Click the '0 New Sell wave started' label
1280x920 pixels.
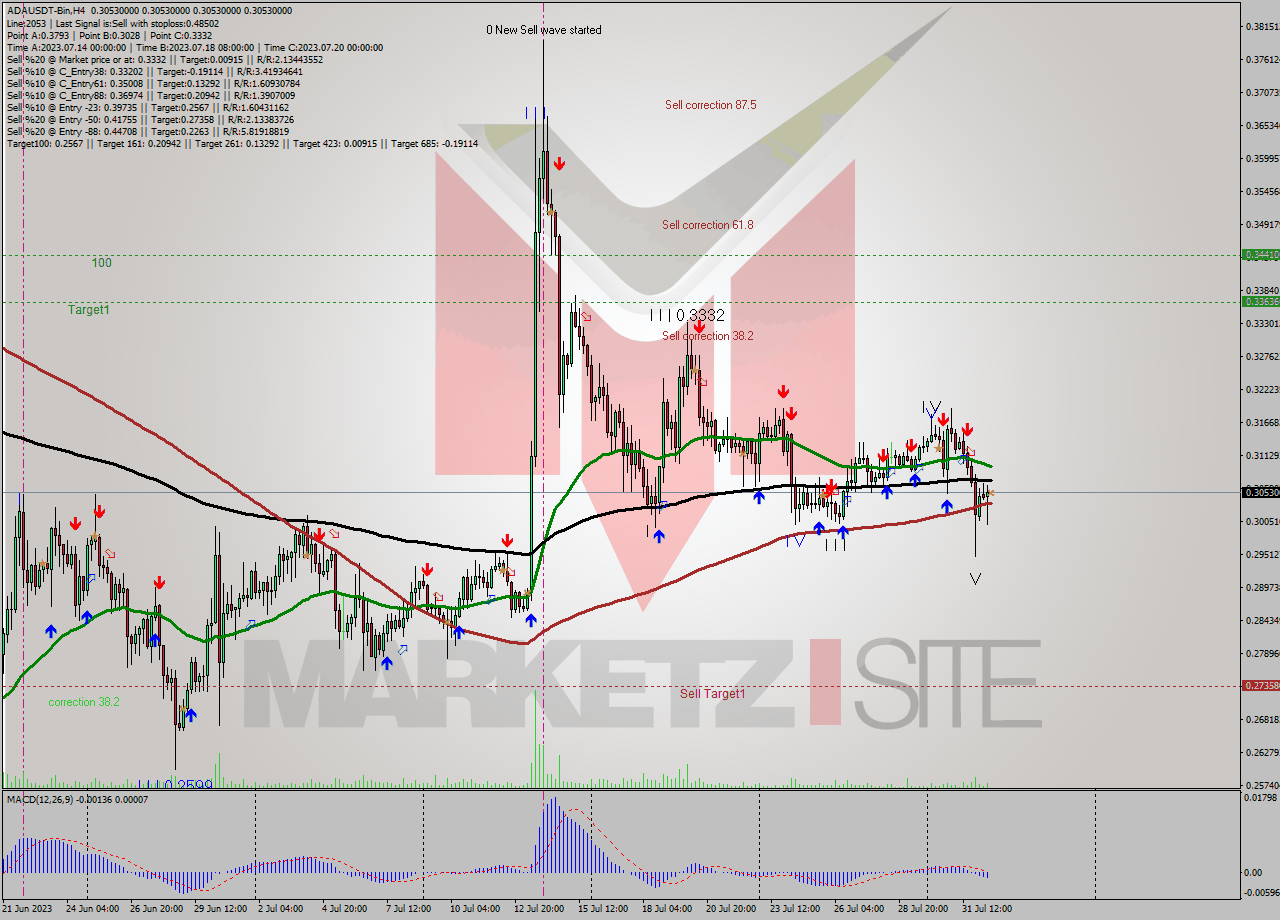click(544, 30)
